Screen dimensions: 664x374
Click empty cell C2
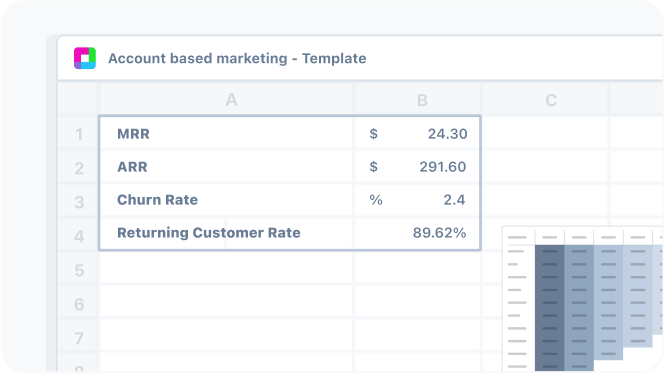(545, 166)
